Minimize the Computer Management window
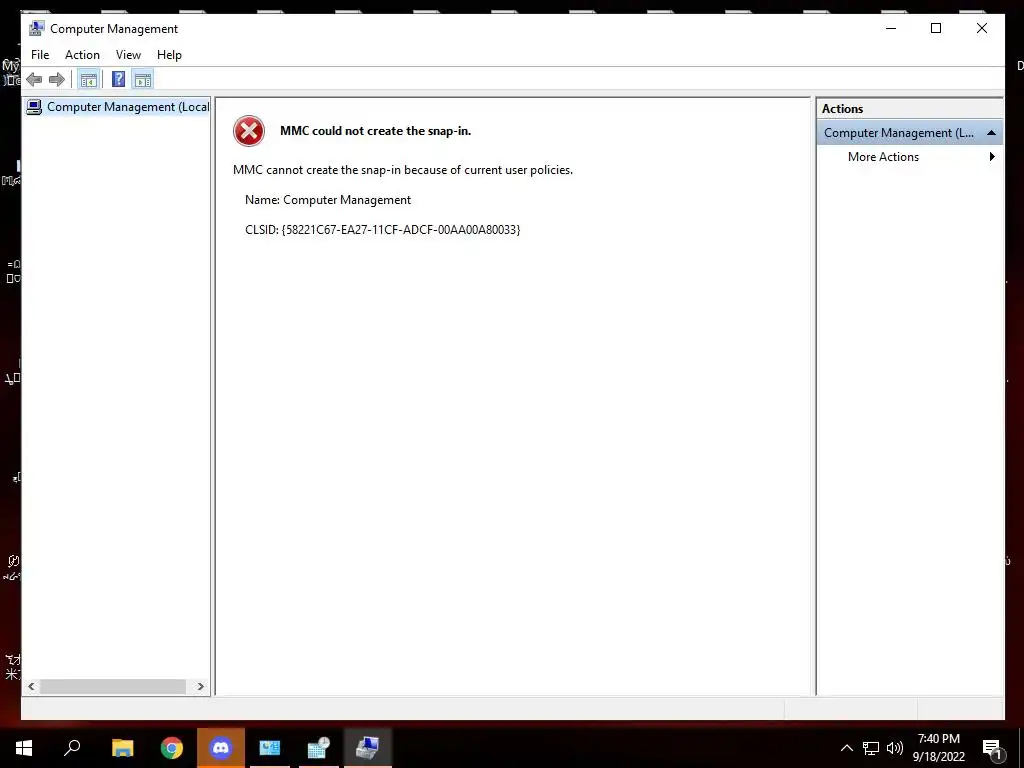The width and height of the screenshot is (1024, 768). pyautogui.click(x=891, y=28)
